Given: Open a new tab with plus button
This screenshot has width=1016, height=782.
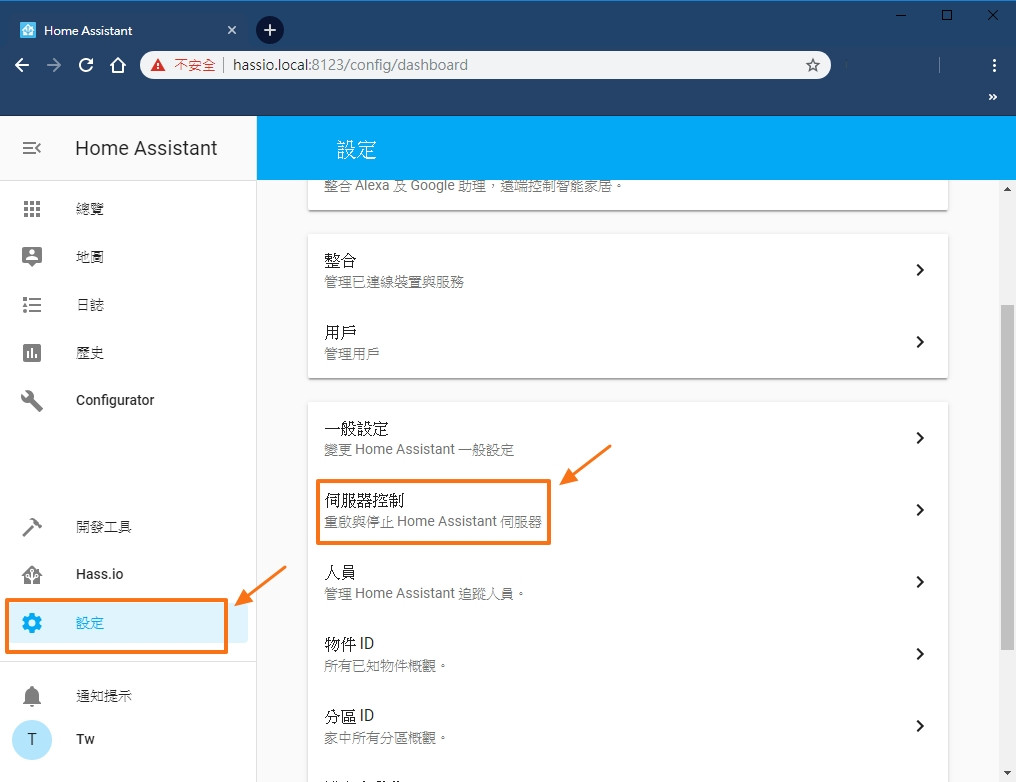Looking at the screenshot, I should [x=270, y=30].
